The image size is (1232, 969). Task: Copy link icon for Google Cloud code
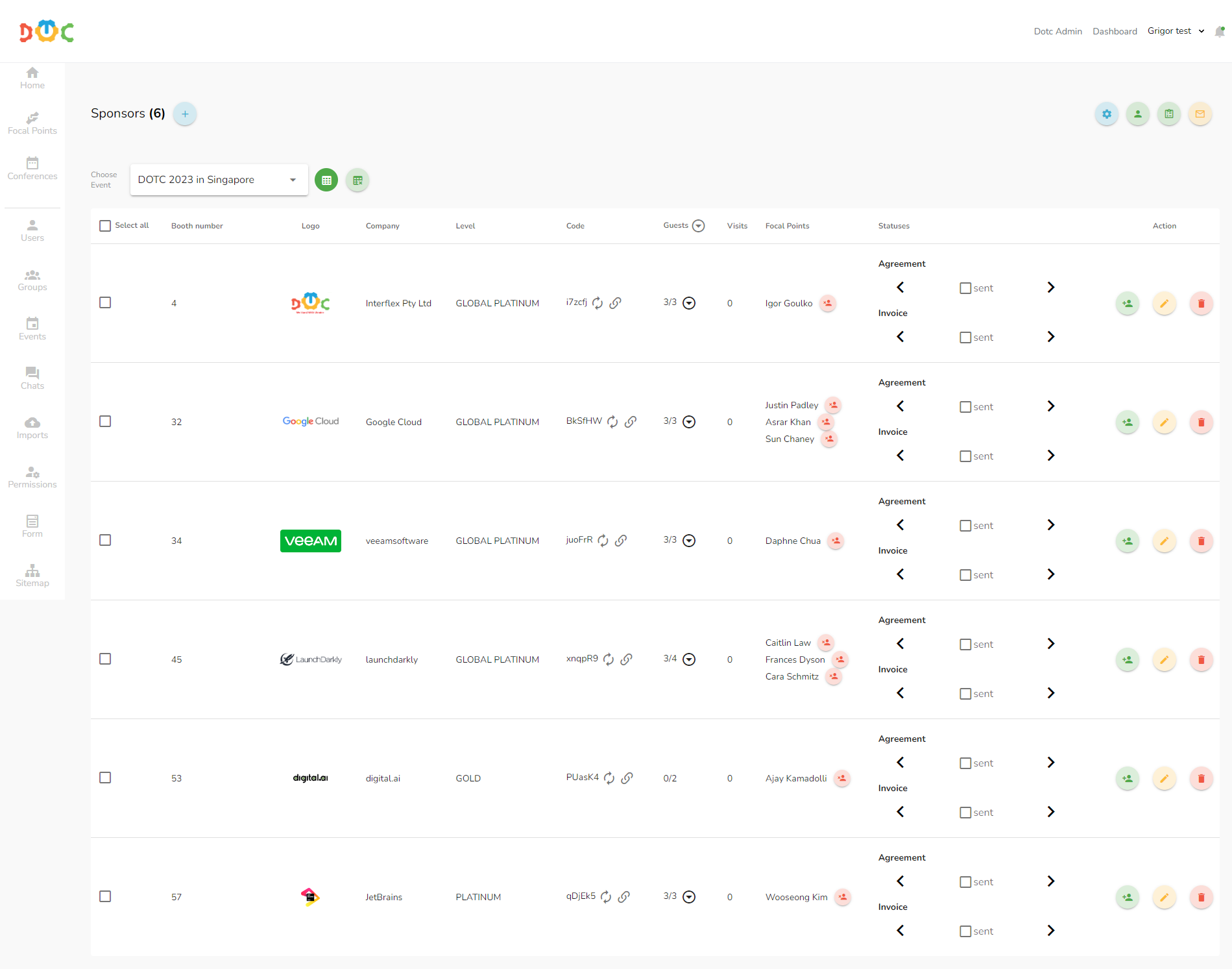(630, 422)
